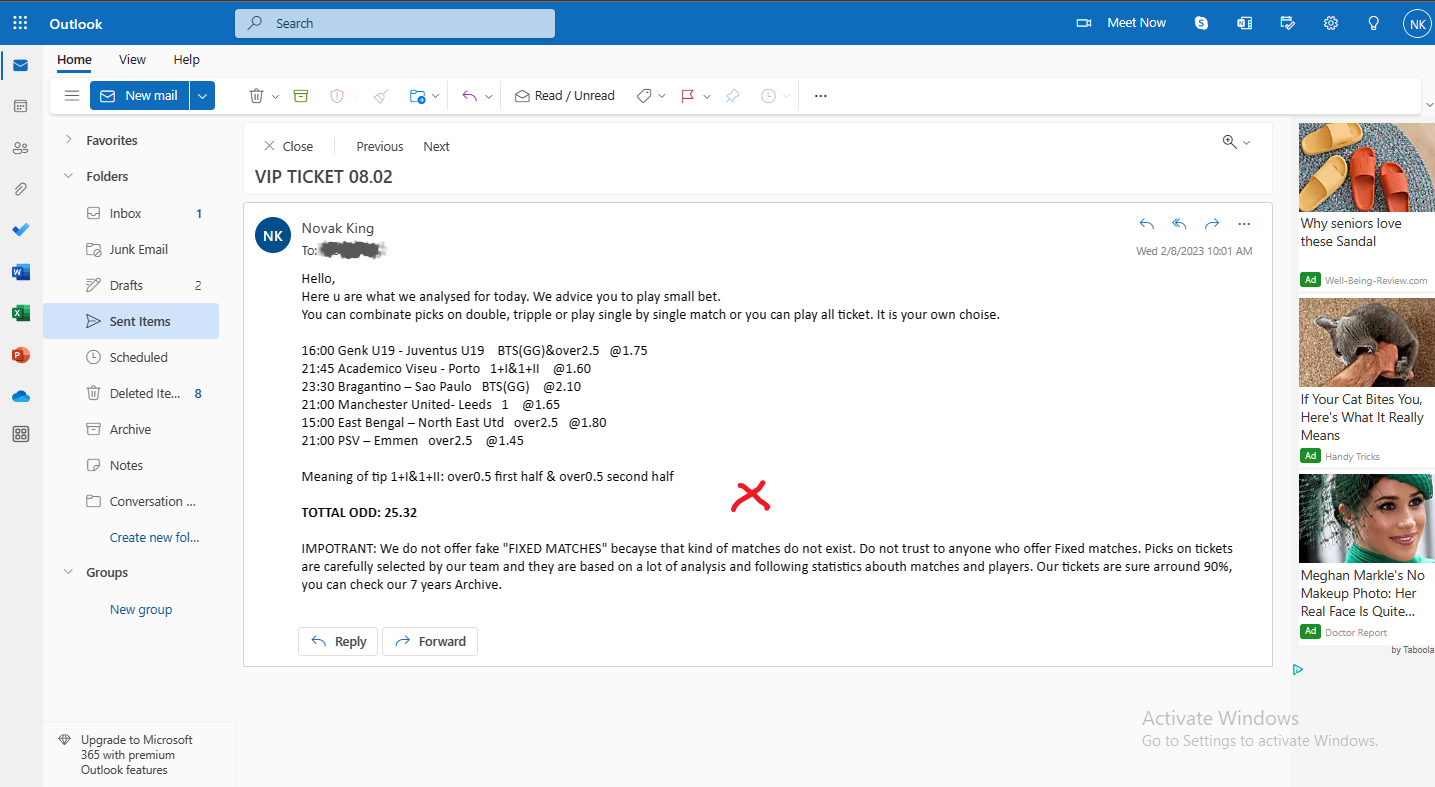1435x787 pixels.
Task: Expand ribbon with chevron at toolbar end
Action: tap(1429, 104)
